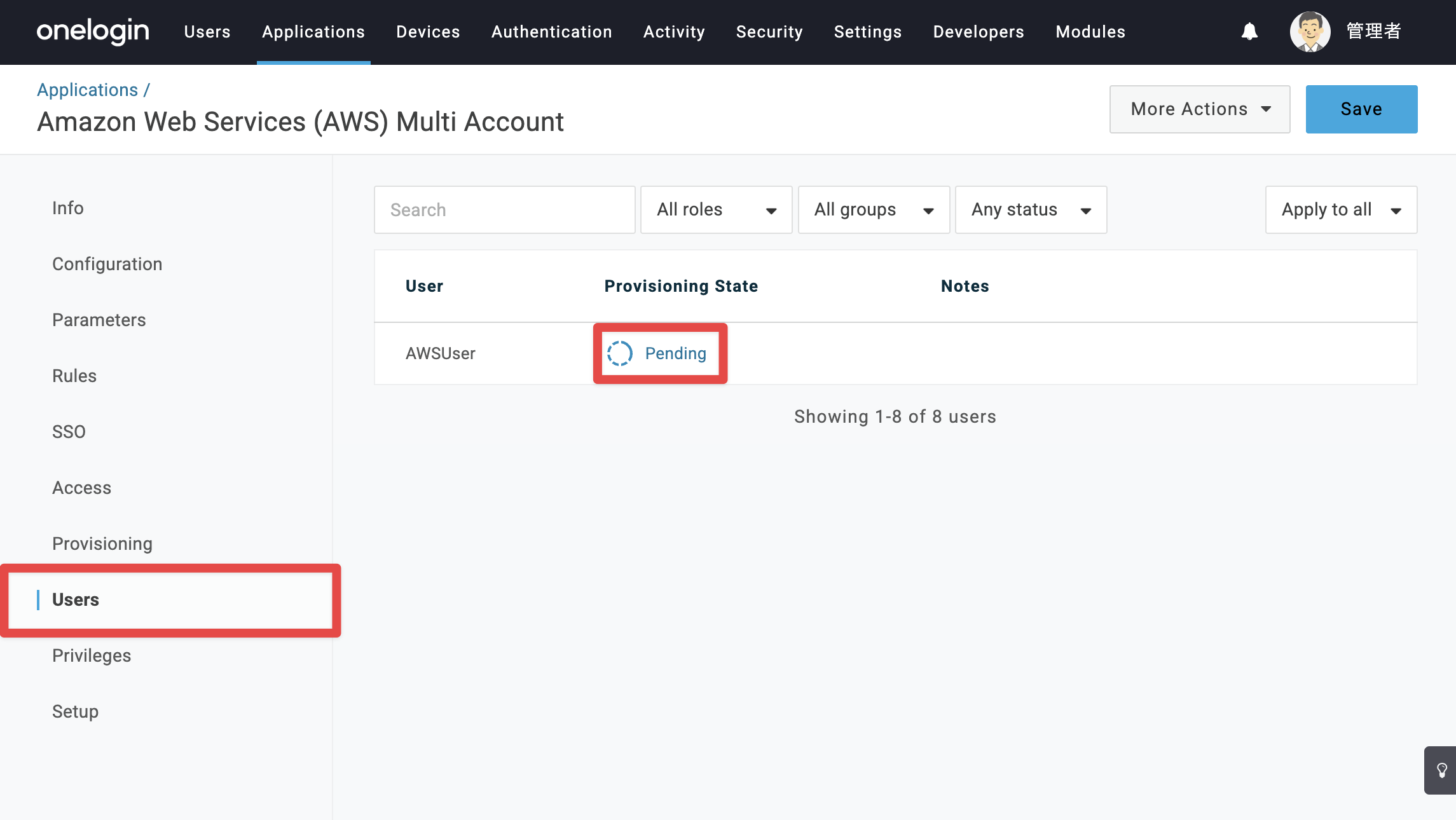Switch to the Provisioning side tab
This screenshot has height=820, width=1456.
click(102, 543)
